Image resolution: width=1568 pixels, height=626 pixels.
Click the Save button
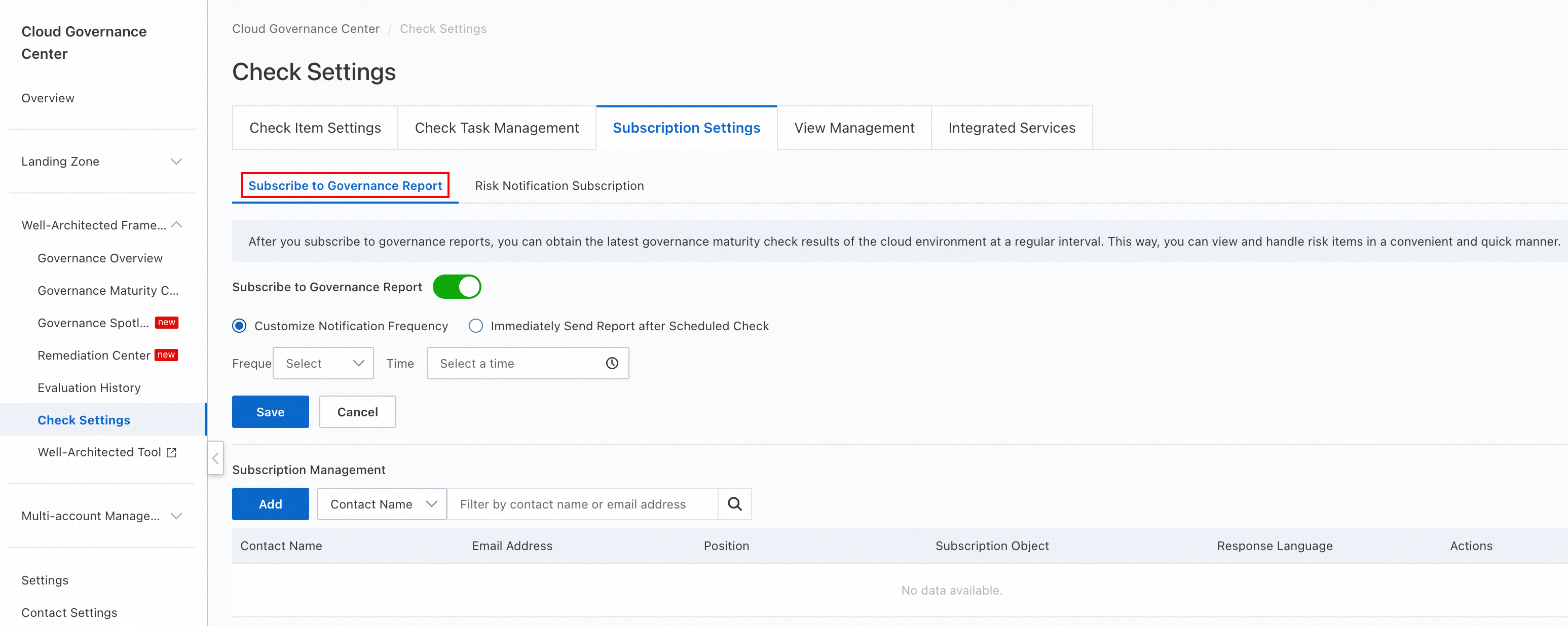point(270,412)
